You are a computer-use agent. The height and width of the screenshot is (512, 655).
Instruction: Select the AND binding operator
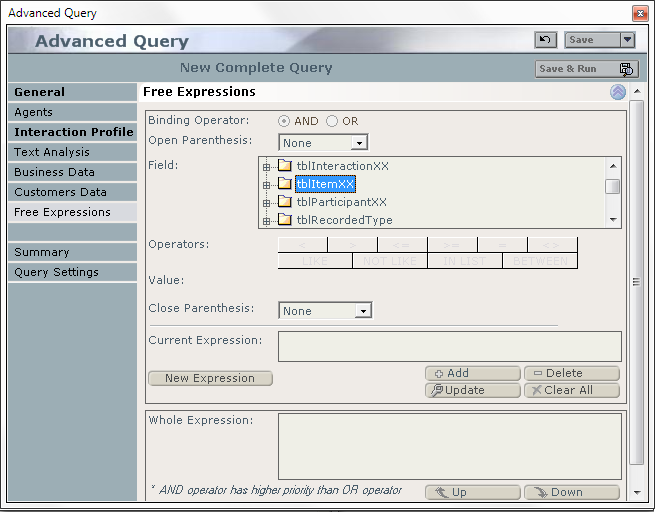(x=284, y=121)
